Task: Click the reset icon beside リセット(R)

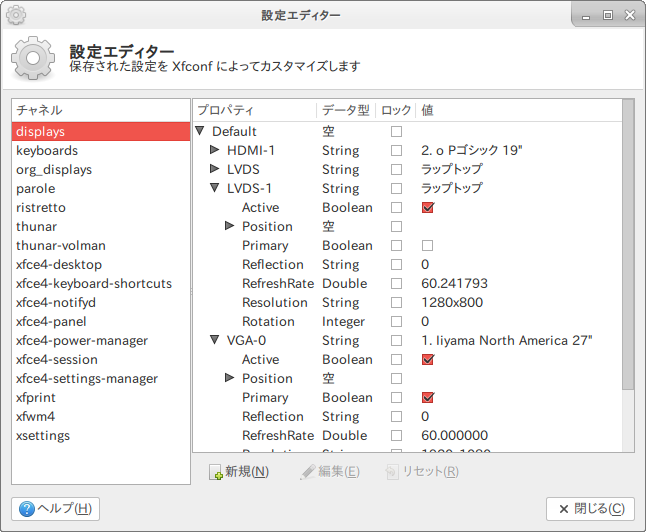Action: pyautogui.click(x=392, y=472)
